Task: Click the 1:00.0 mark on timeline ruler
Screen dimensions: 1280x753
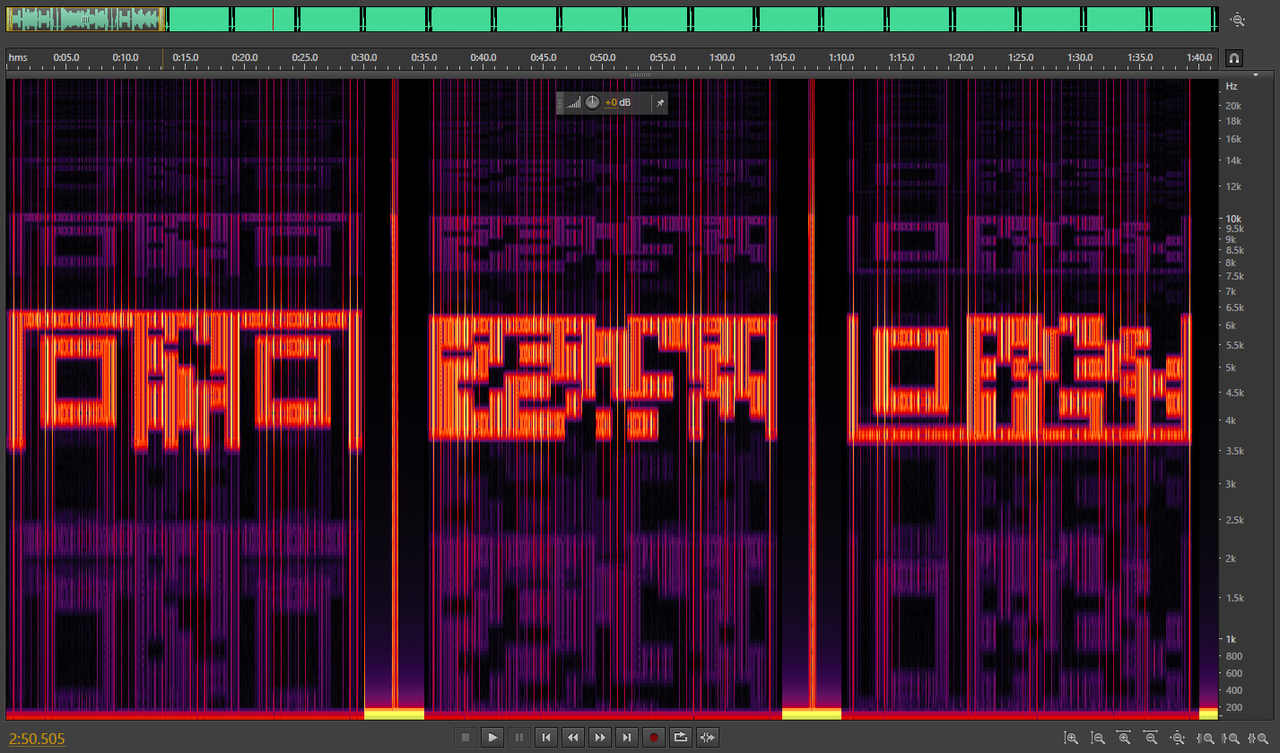Action: click(722, 58)
